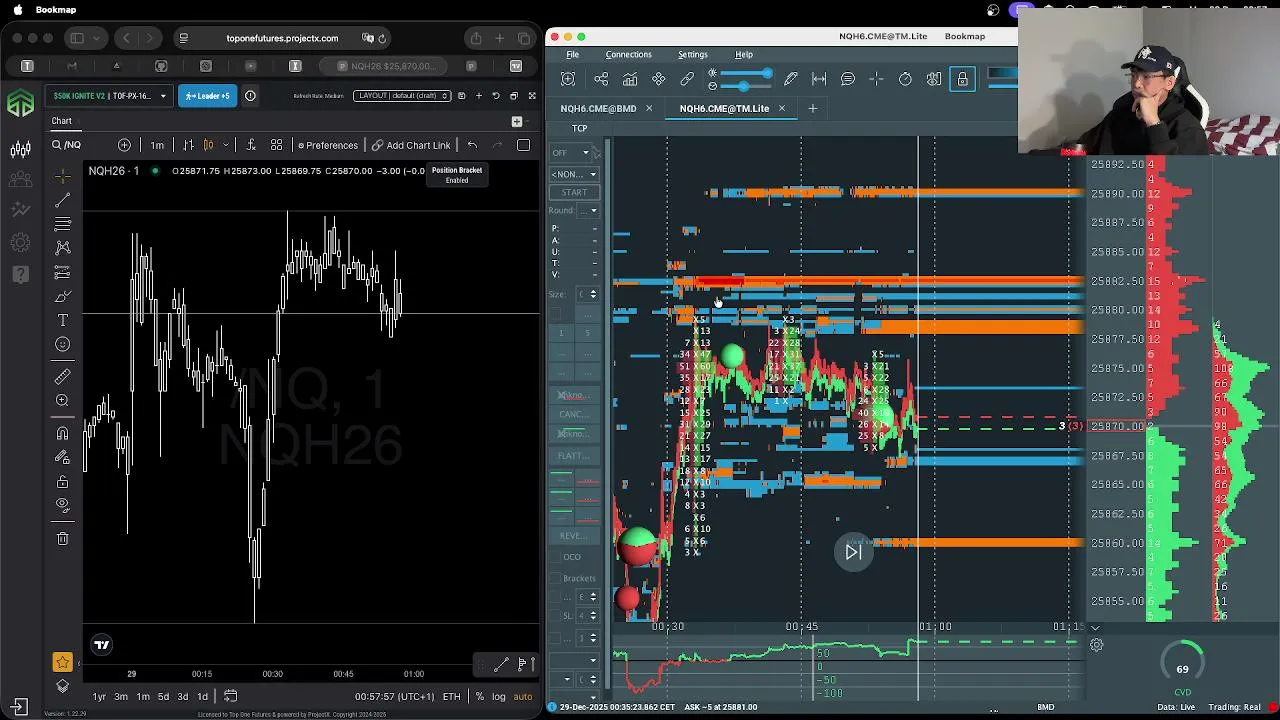Viewport: 1280px width, 720px height.
Task: Open the Settings menu in Bookmap
Action: point(692,54)
